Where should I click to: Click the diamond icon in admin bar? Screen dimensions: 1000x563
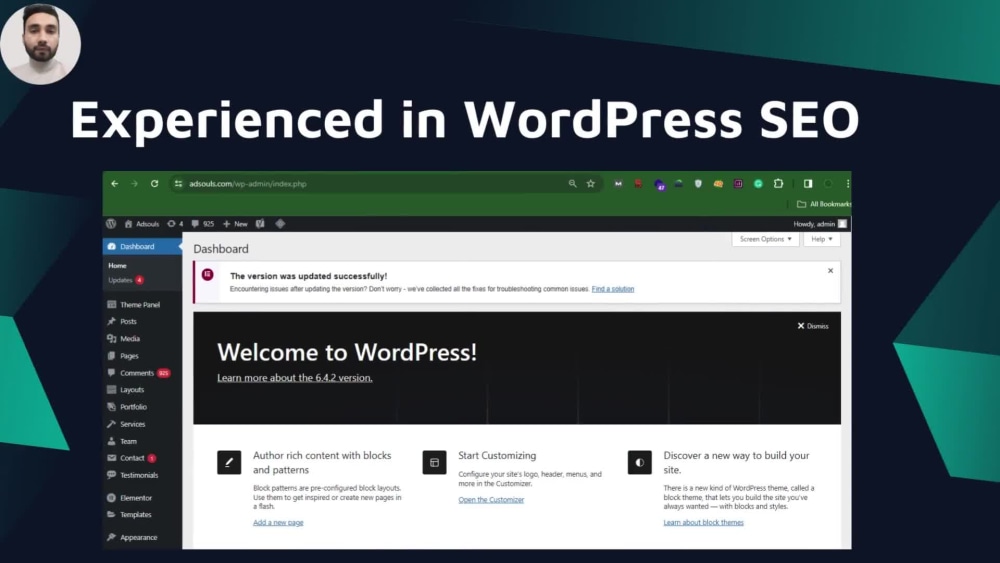280,224
